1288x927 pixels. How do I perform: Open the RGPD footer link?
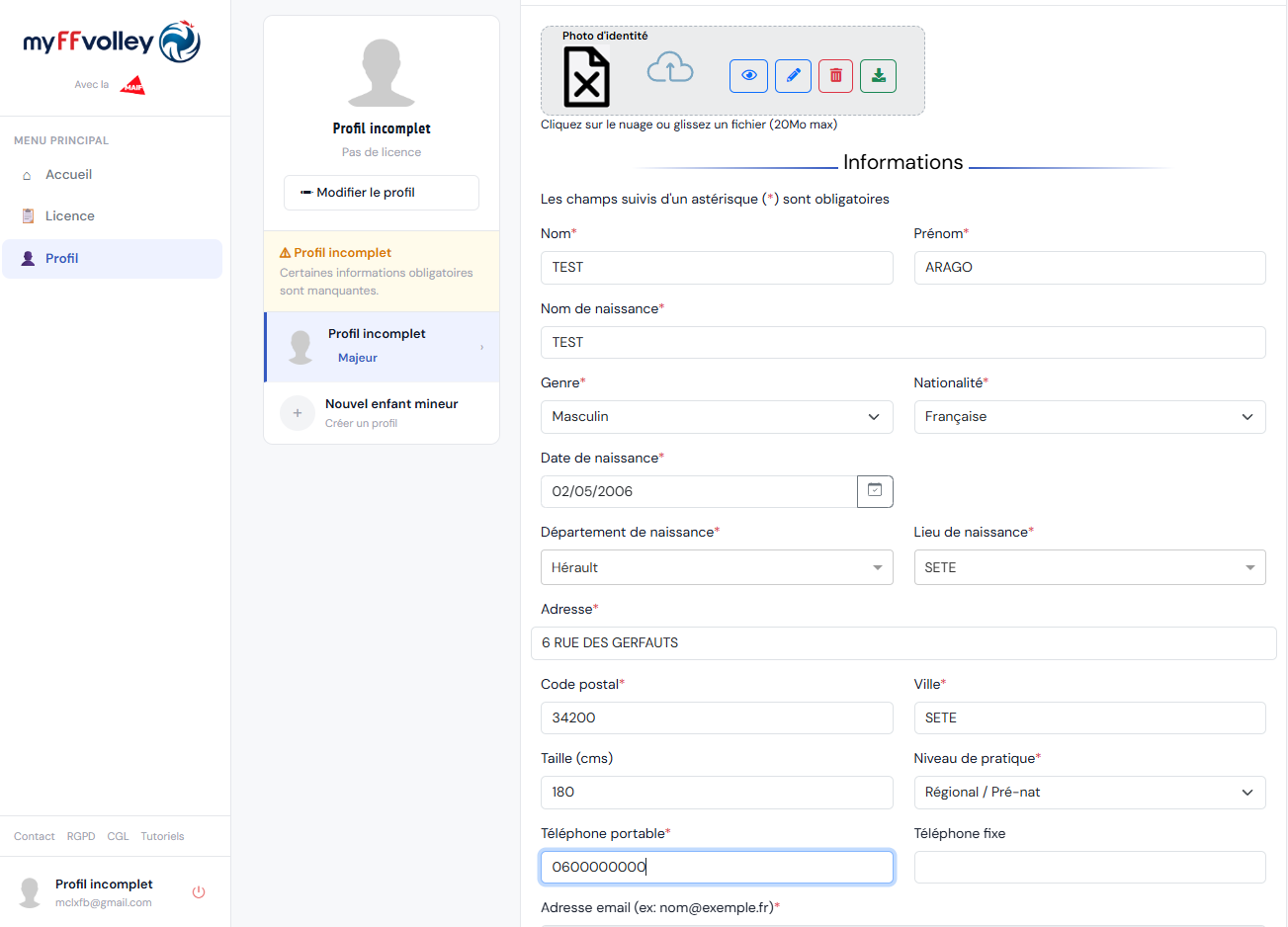click(81, 836)
